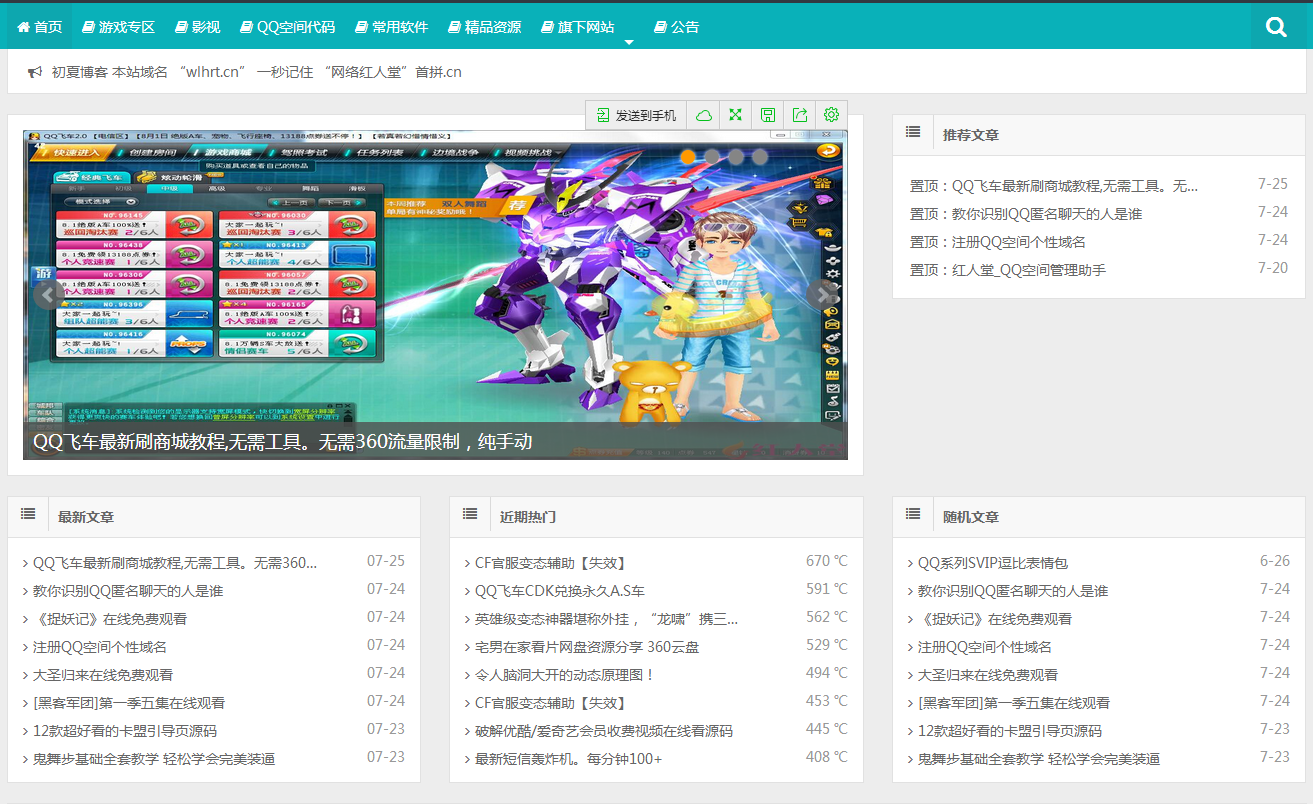
Task: Open the 常用软件 nav item
Action: coord(392,27)
